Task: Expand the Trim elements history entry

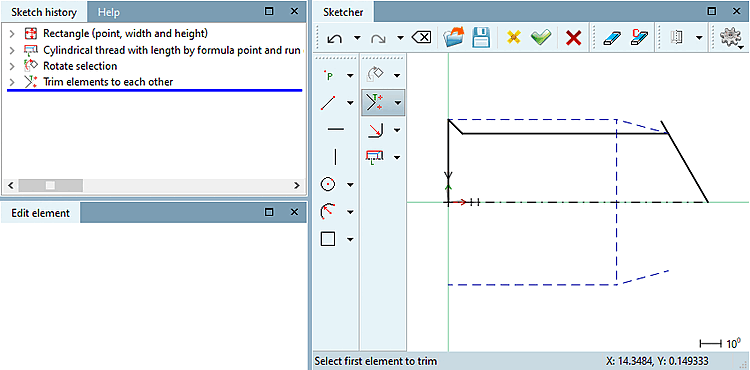Action: (12, 82)
